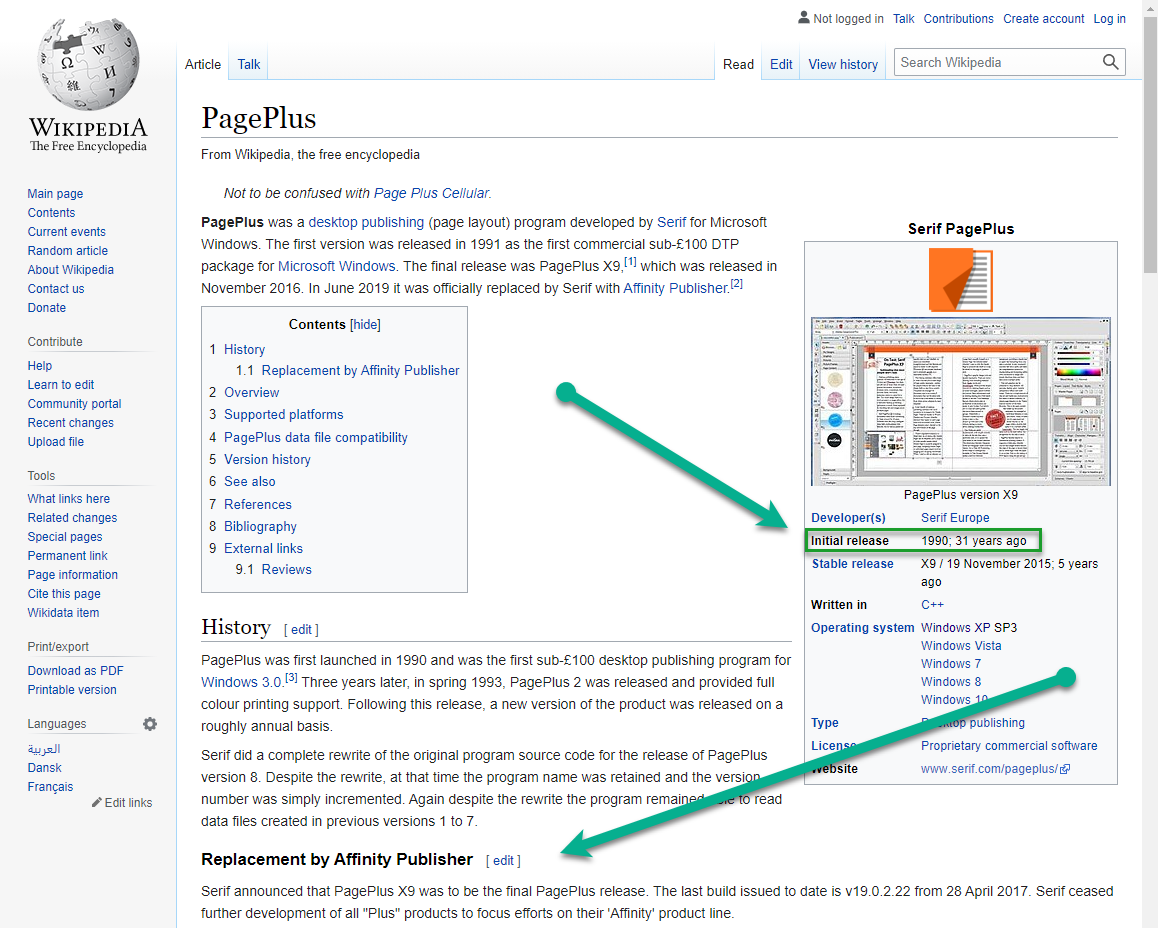Open Windows Vista link in infobox

961,646
